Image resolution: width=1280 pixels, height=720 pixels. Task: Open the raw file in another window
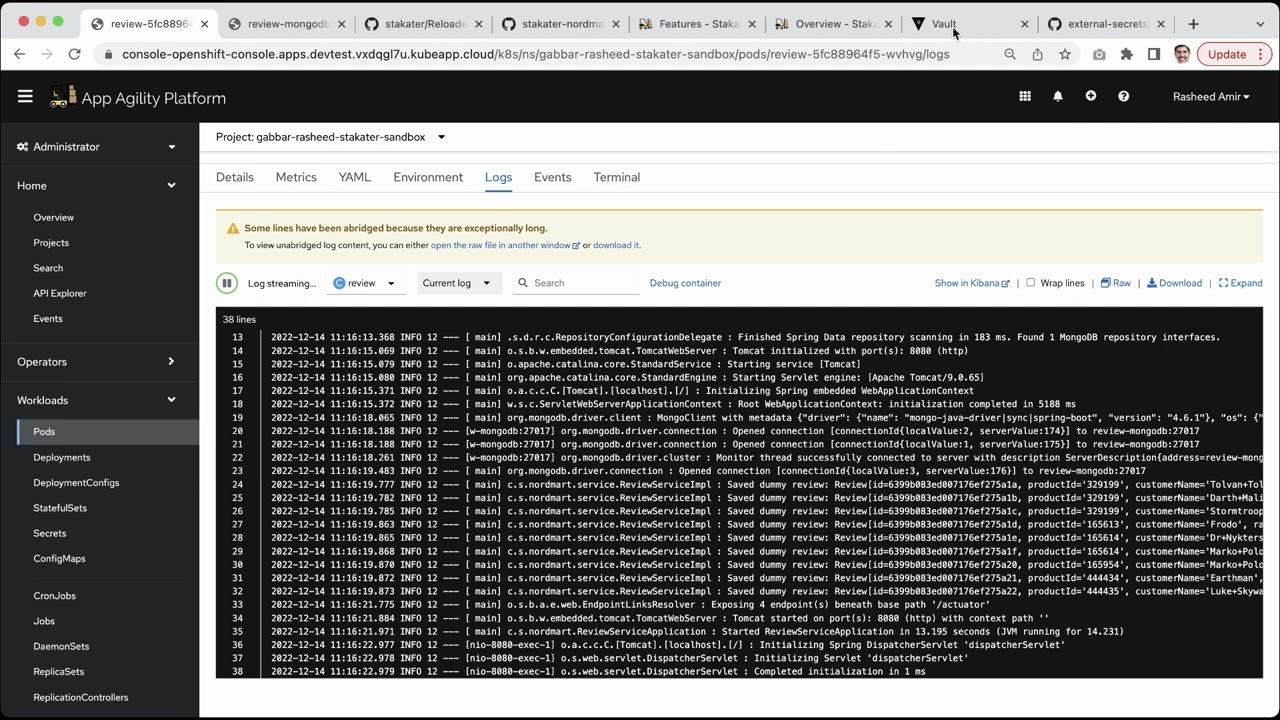pos(505,245)
